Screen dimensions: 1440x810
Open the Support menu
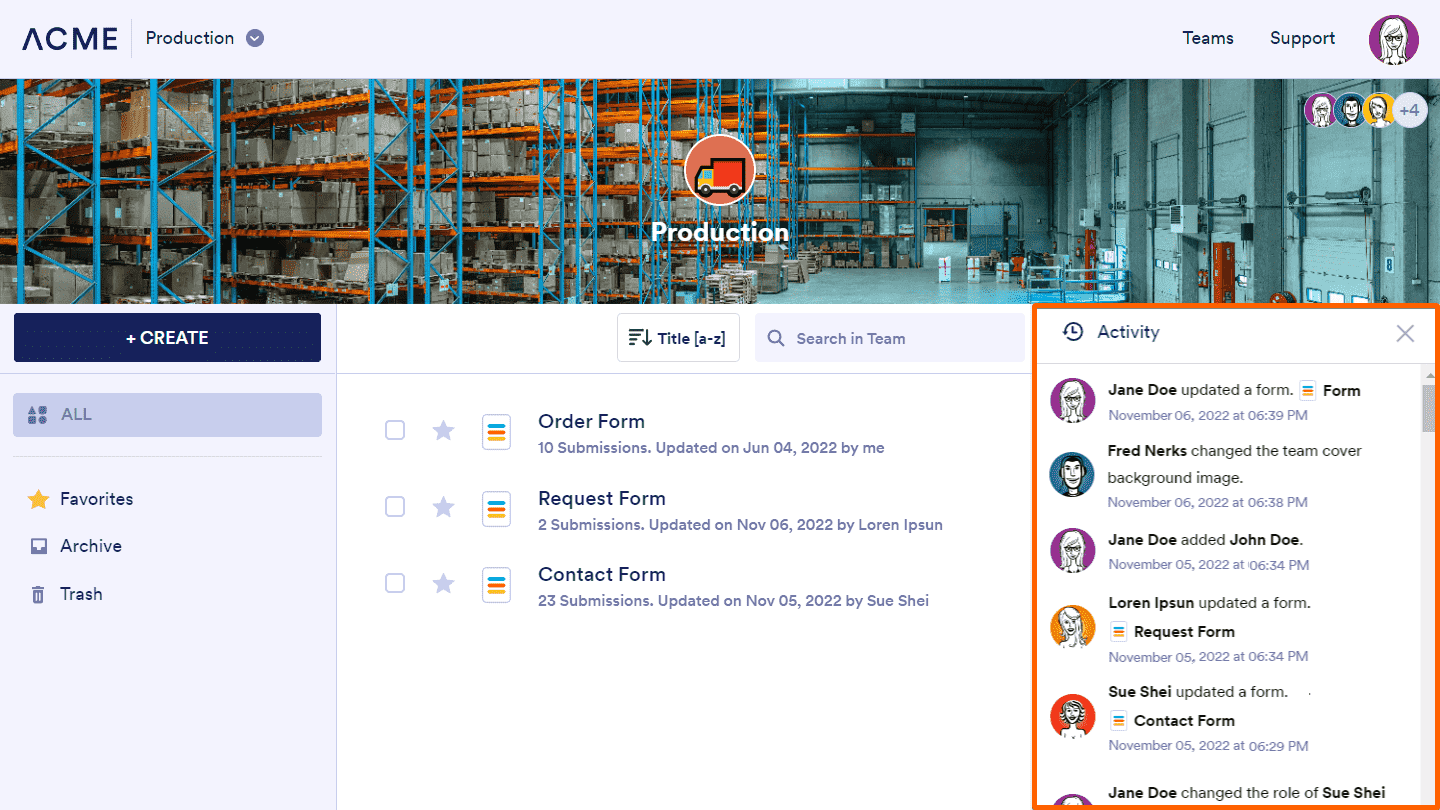(x=1302, y=38)
